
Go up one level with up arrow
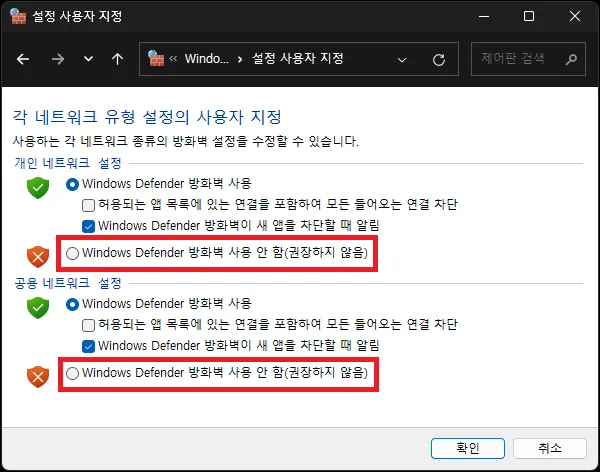(x=117, y=59)
